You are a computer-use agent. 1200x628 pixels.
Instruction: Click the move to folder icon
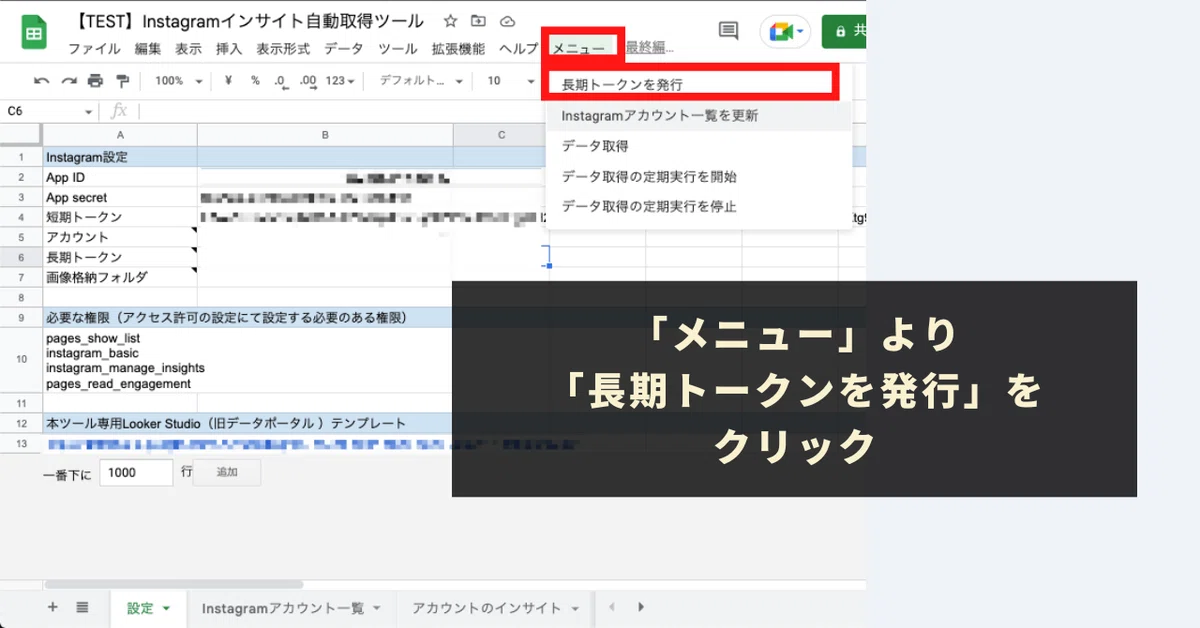click(478, 21)
